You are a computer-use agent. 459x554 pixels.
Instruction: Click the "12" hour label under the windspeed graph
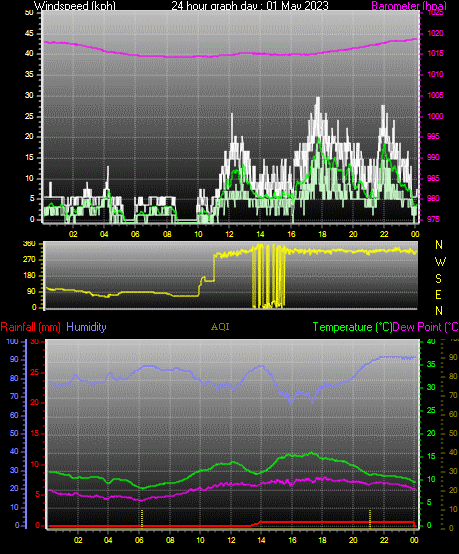(229, 234)
